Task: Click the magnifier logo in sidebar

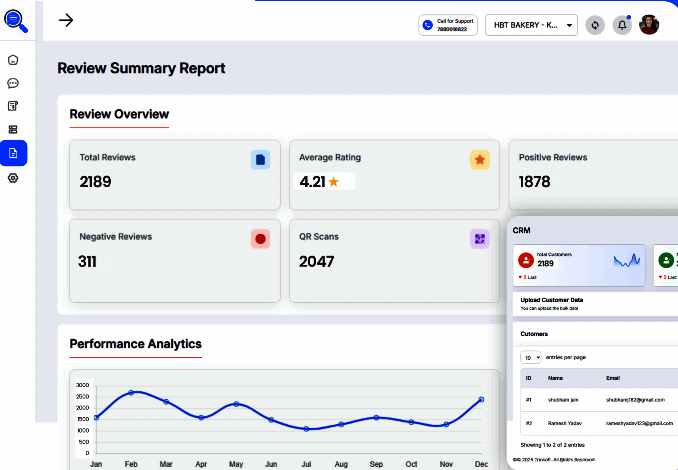Action: (16, 19)
